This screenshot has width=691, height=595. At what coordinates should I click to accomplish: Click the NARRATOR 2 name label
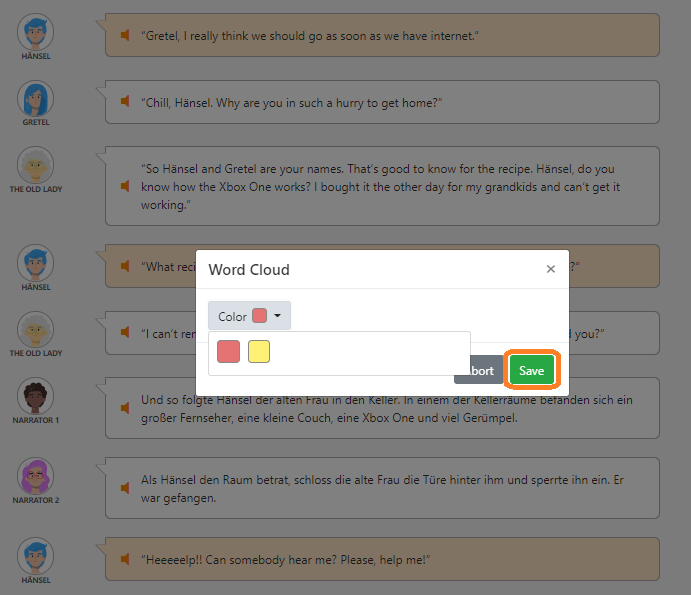point(36,500)
